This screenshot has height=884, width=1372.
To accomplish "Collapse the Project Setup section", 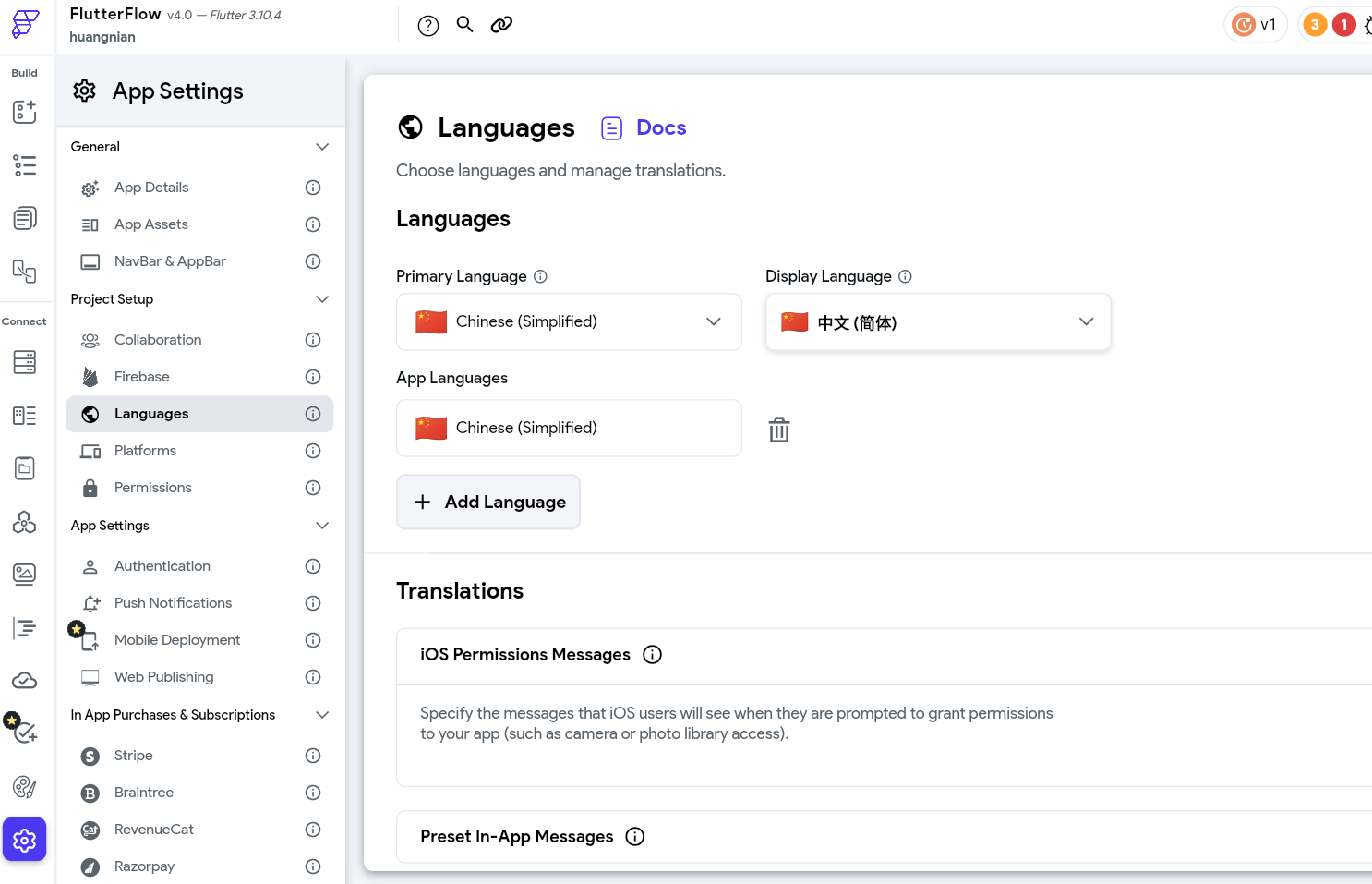I will [x=322, y=298].
